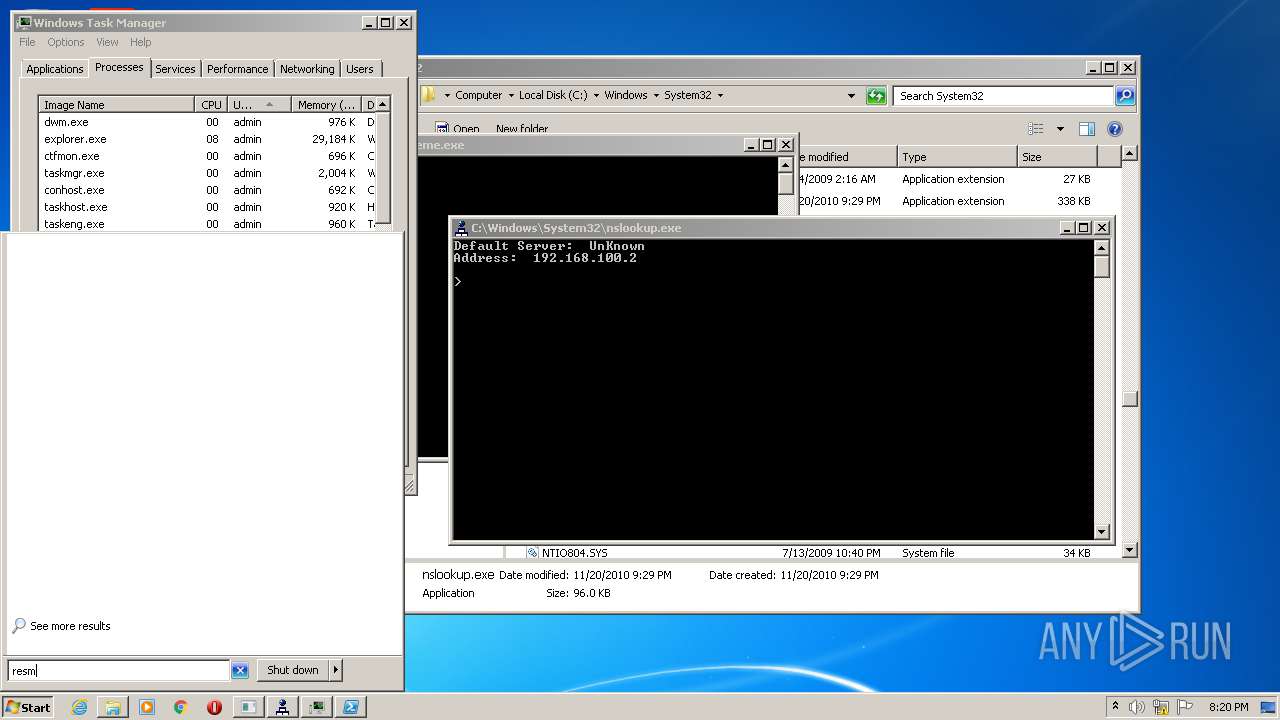This screenshot has height=720, width=1280.
Task: Click the Shut down button
Action: [x=293, y=670]
